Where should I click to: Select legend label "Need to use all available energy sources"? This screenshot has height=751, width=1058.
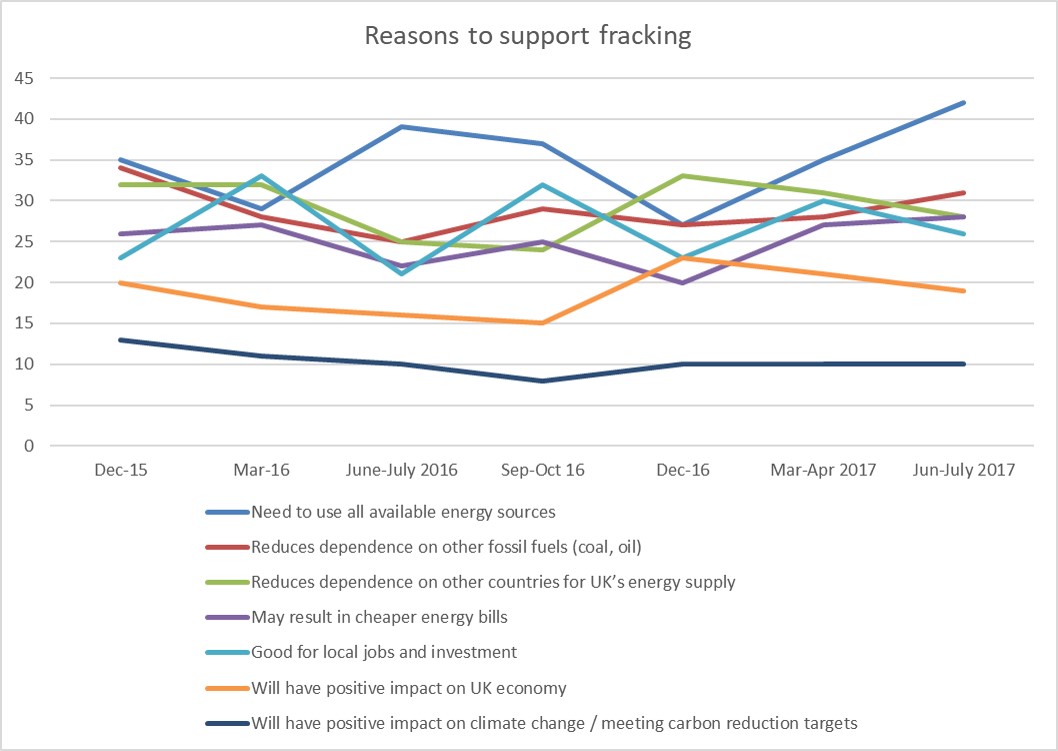pyautogui.click(x=403, y=512)
